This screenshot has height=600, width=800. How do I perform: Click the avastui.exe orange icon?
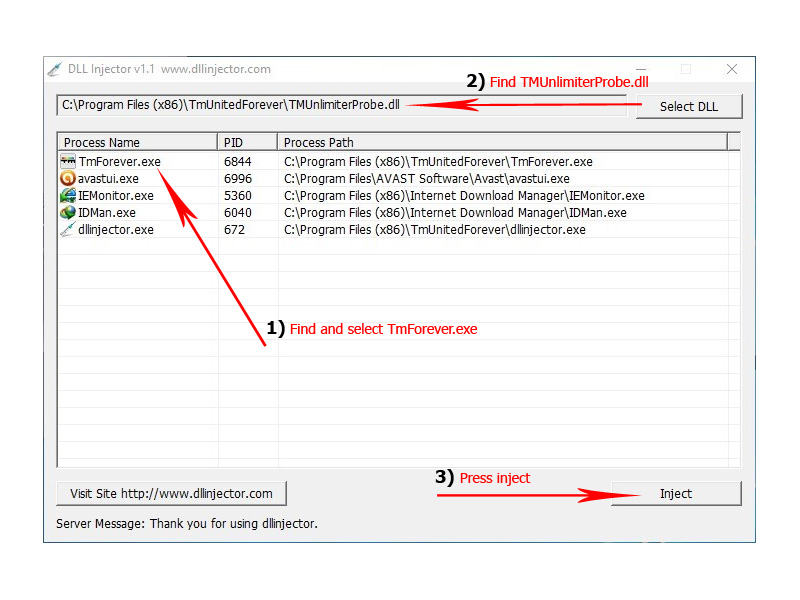pos(67,178)
